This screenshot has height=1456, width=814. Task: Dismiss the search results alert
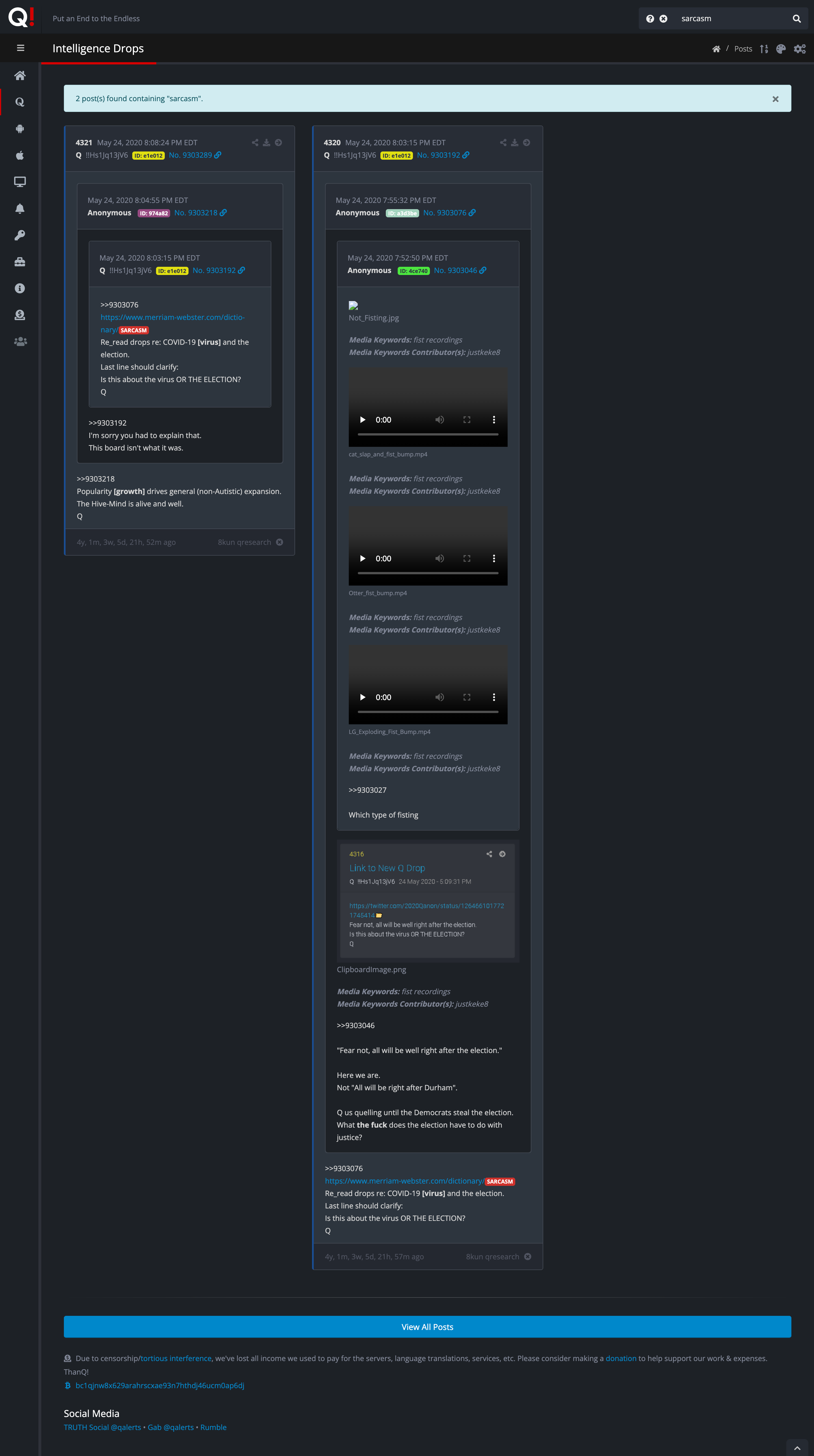click(776, 99)
